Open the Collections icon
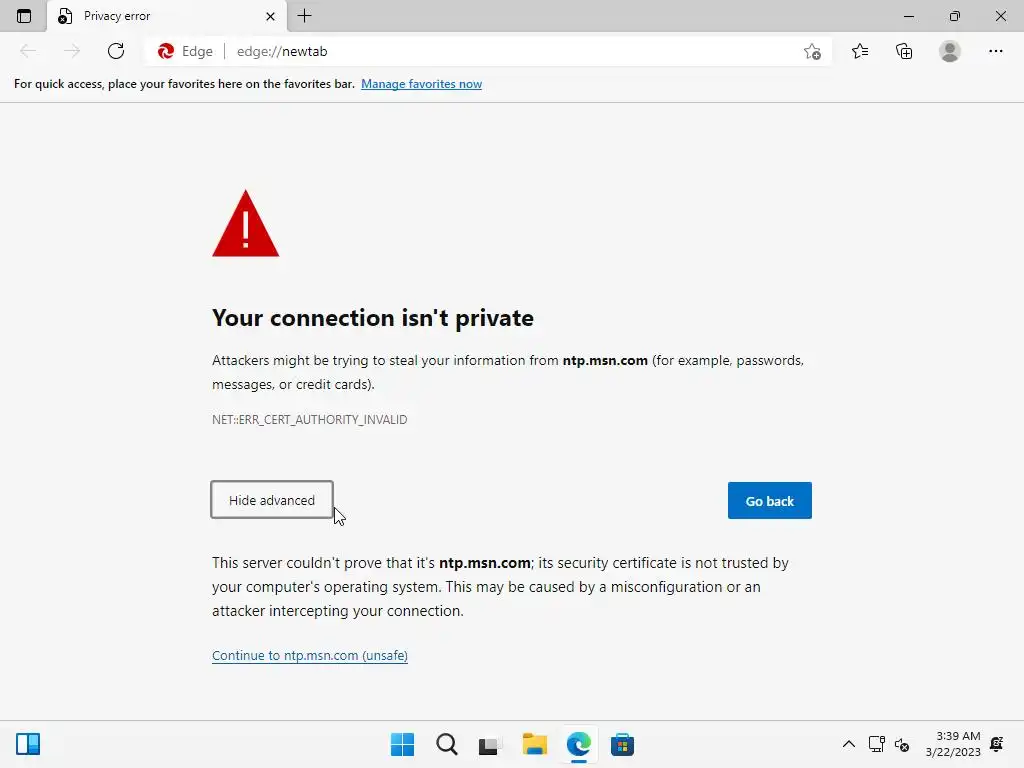This screenshot has height=768, width=1024. pos(904,51)
